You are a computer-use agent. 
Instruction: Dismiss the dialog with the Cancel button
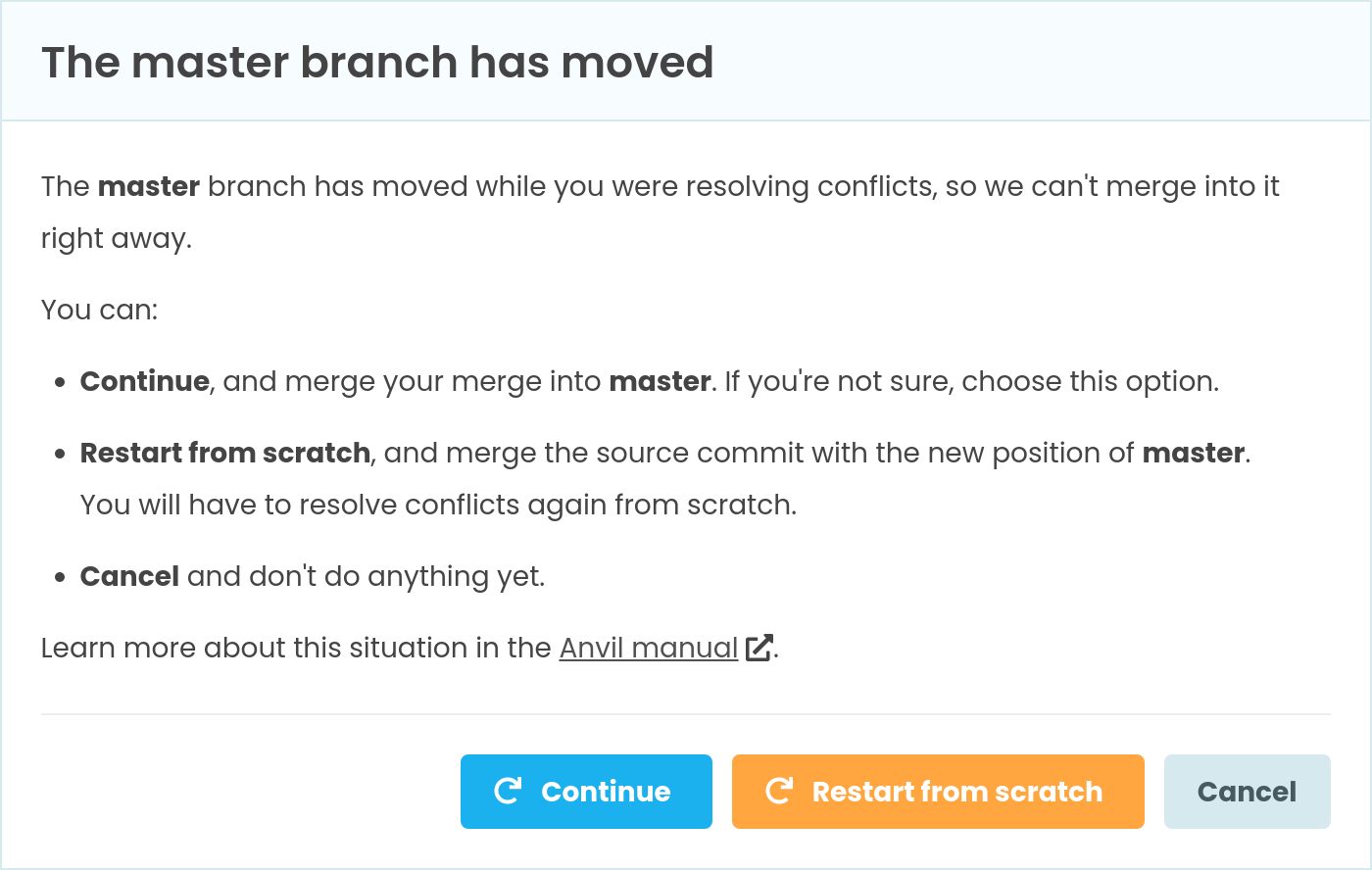click(1247, 792)
